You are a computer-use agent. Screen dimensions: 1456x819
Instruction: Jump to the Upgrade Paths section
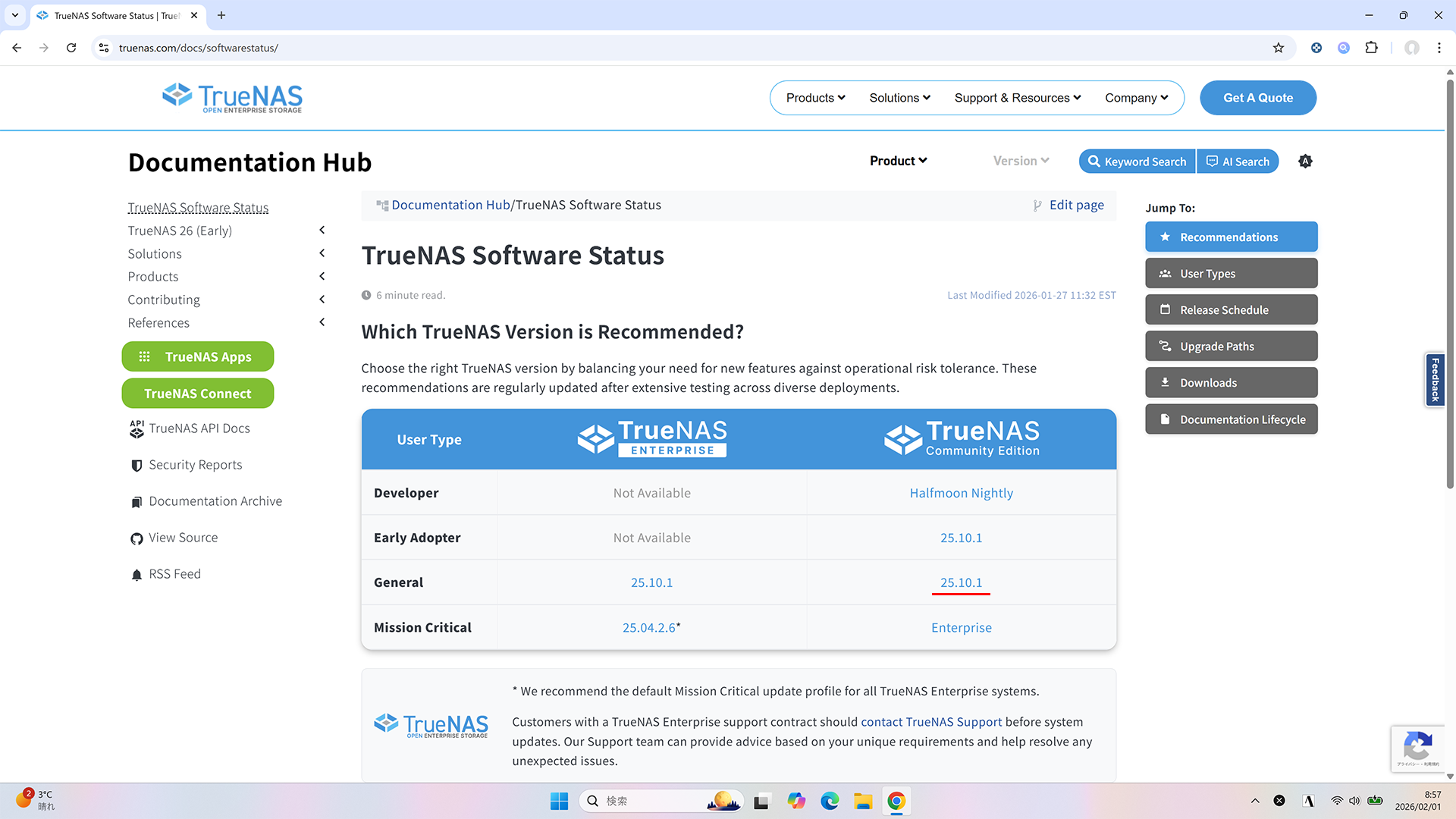click(1231, 347)
